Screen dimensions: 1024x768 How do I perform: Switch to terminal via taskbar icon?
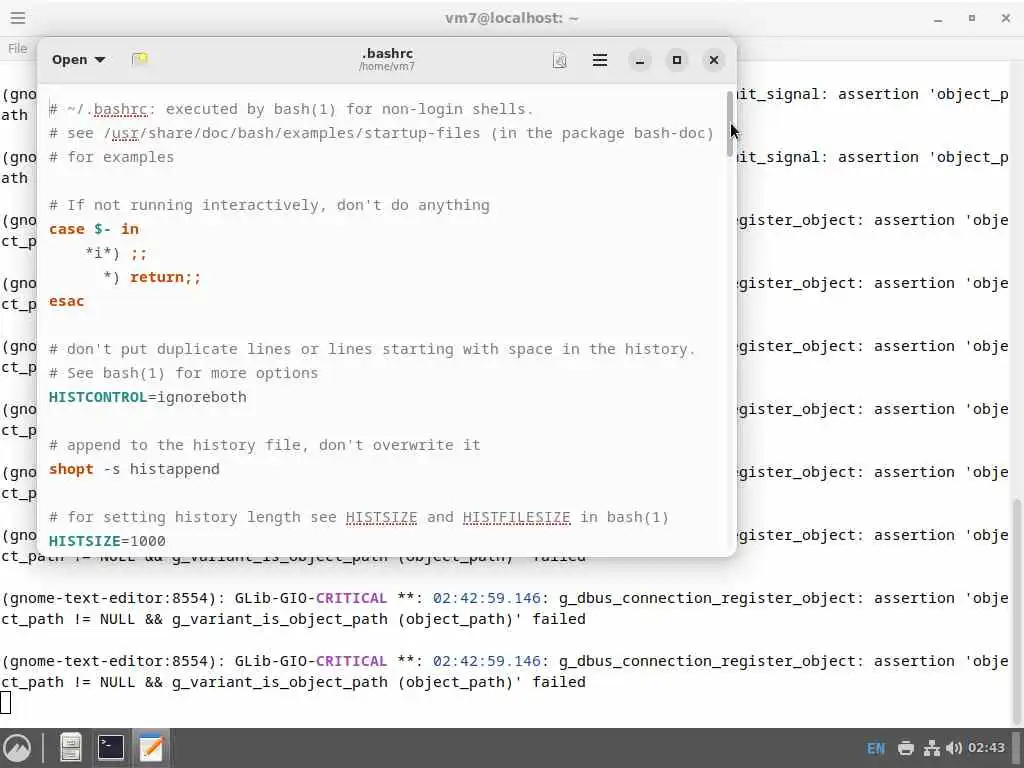[111, 748]
